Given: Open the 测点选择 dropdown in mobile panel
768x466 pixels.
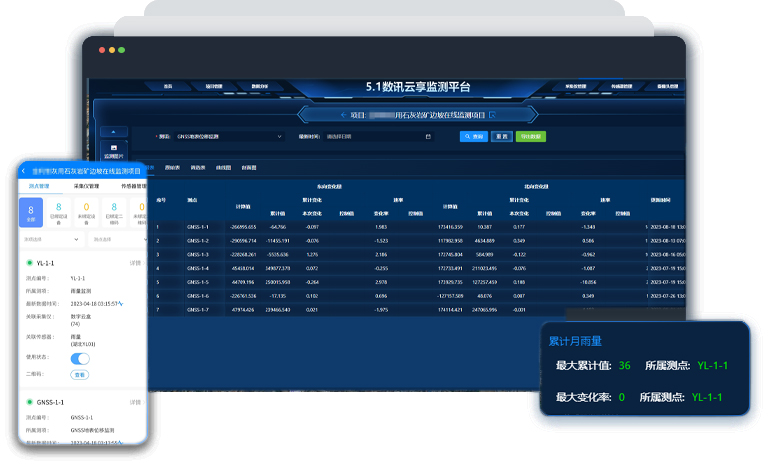Looking at the screenshot, I should (119, 240).
